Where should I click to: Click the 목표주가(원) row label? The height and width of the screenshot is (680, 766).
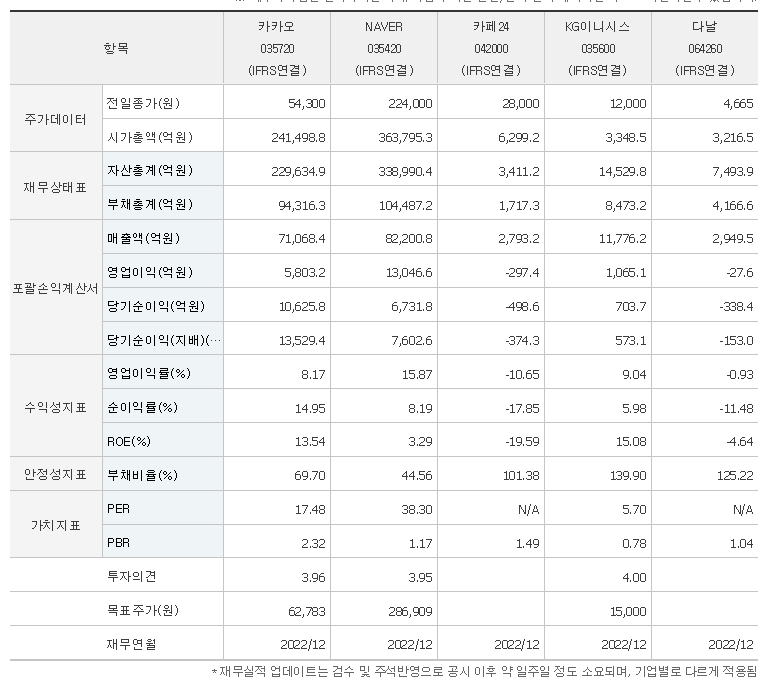click(143, 611)
